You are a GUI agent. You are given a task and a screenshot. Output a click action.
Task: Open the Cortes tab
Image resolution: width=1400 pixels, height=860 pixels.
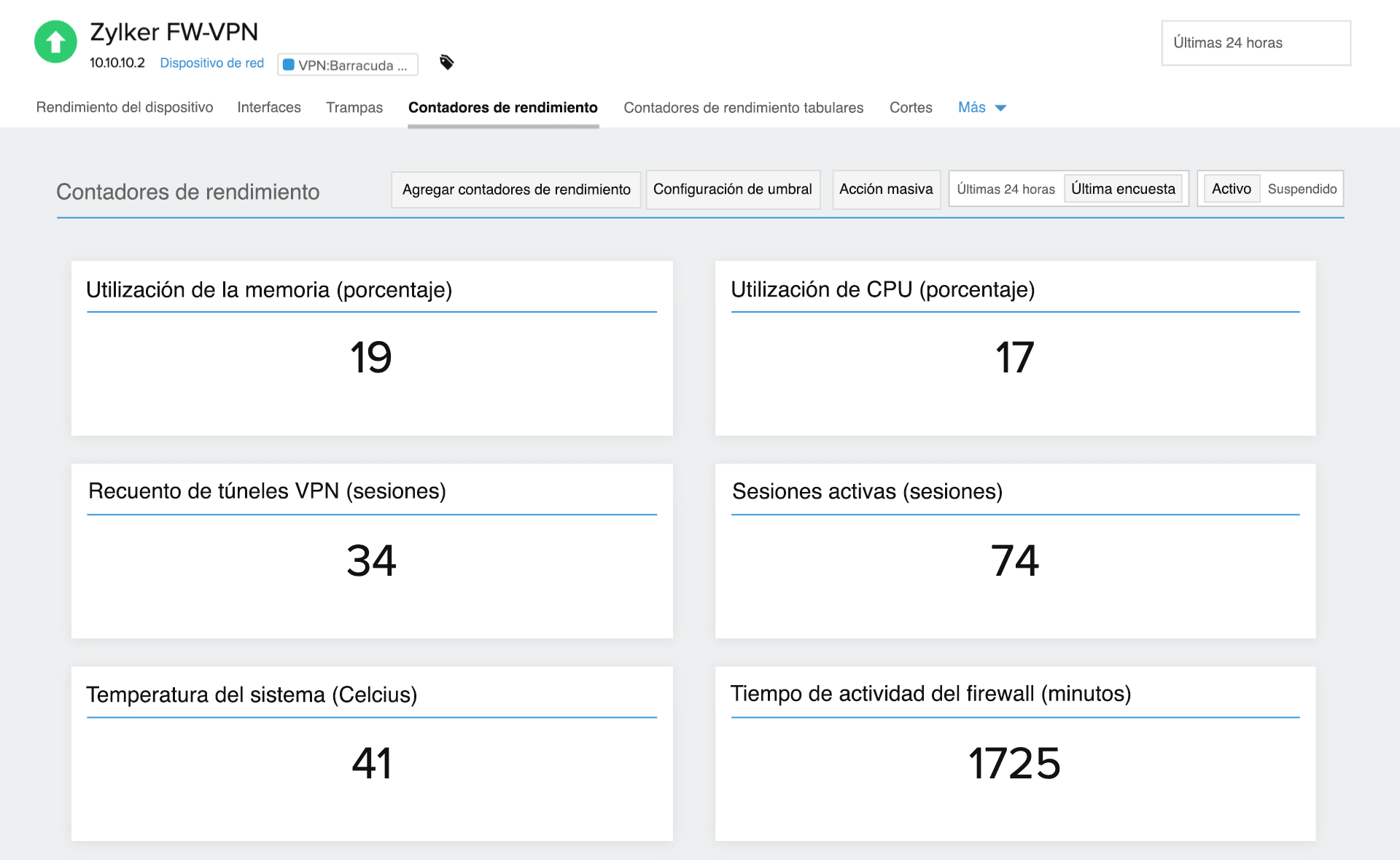tap(911, 107)
